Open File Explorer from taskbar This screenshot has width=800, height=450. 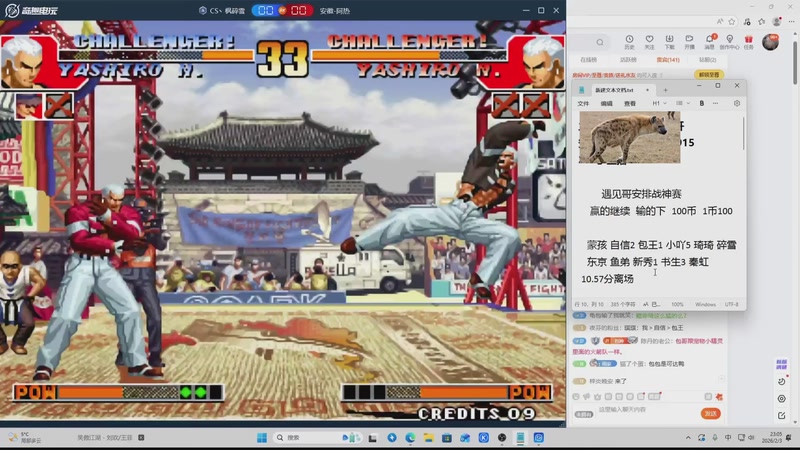click(429, 438)
